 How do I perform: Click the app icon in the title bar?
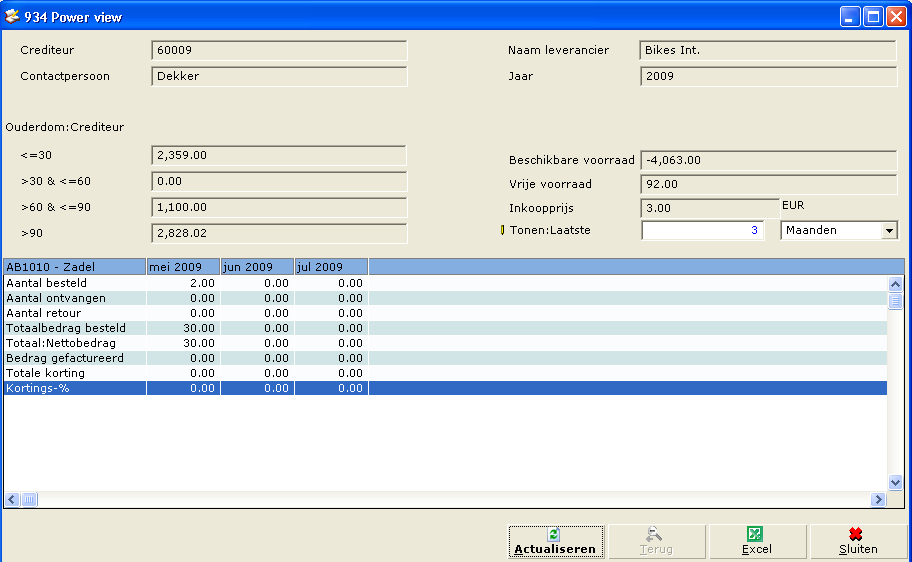point(13,16)
